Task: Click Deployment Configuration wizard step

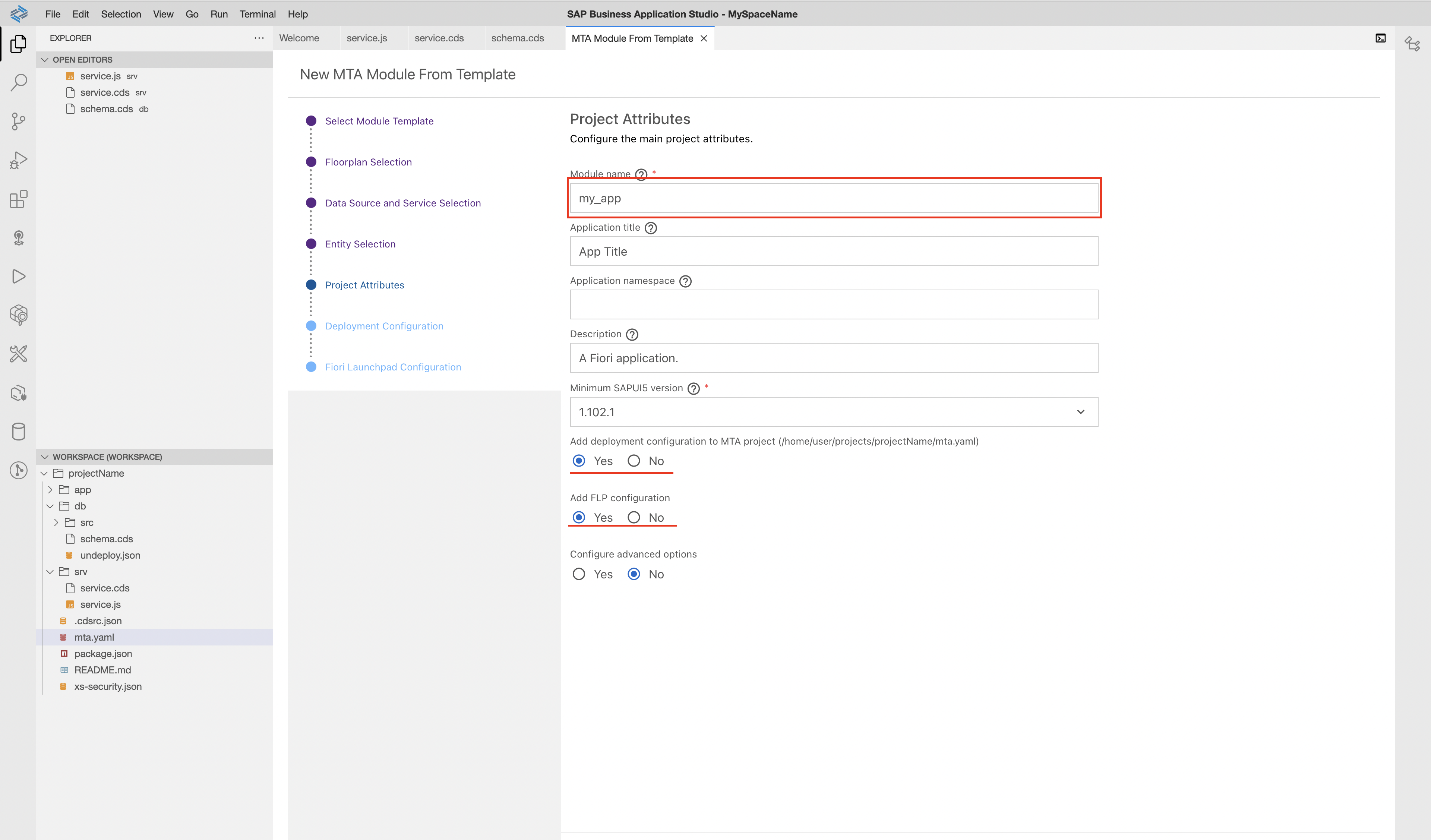Action: [384, 326]
